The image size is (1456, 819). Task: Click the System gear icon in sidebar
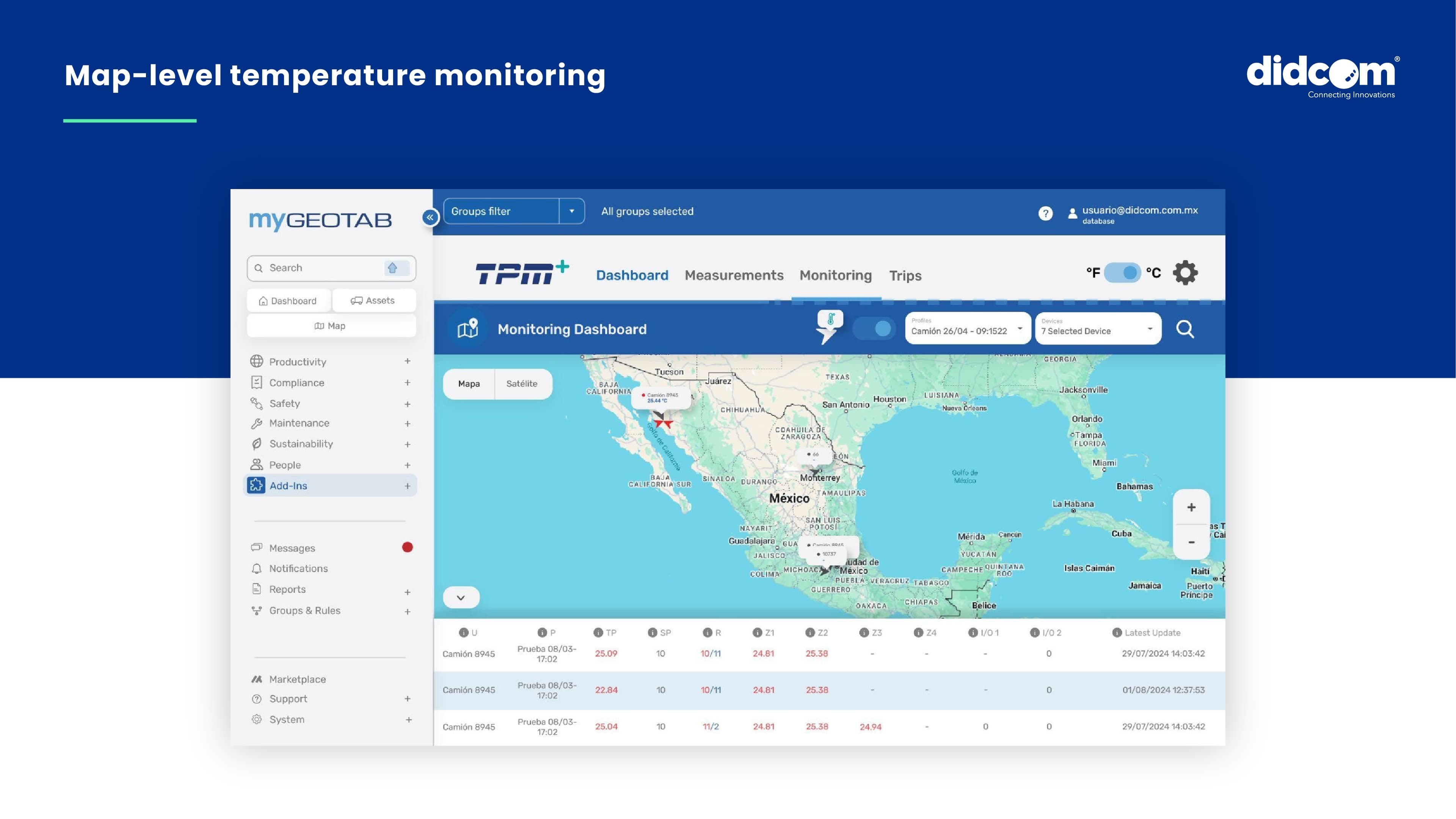click(x=257, y=719)
